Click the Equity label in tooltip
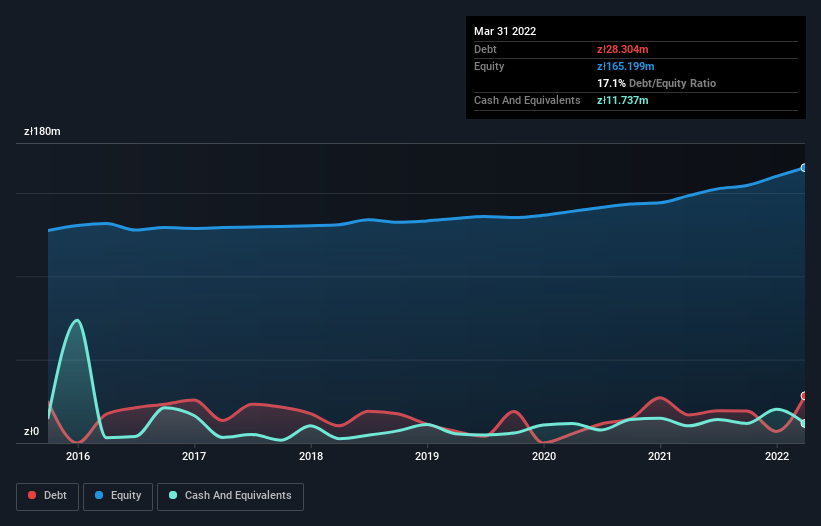The height and width of the screenshot is (526, 821). coord(489,66)
